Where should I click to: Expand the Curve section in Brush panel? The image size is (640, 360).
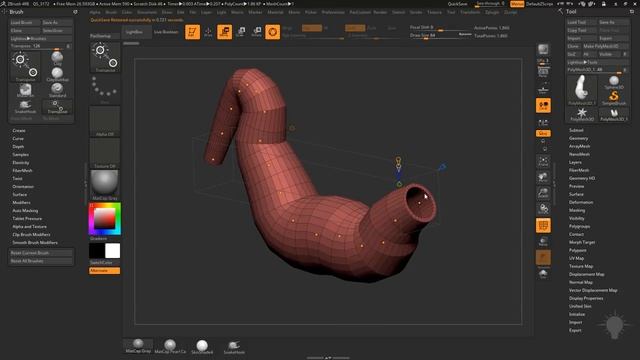pyautogui.click(x=18, y=139)
